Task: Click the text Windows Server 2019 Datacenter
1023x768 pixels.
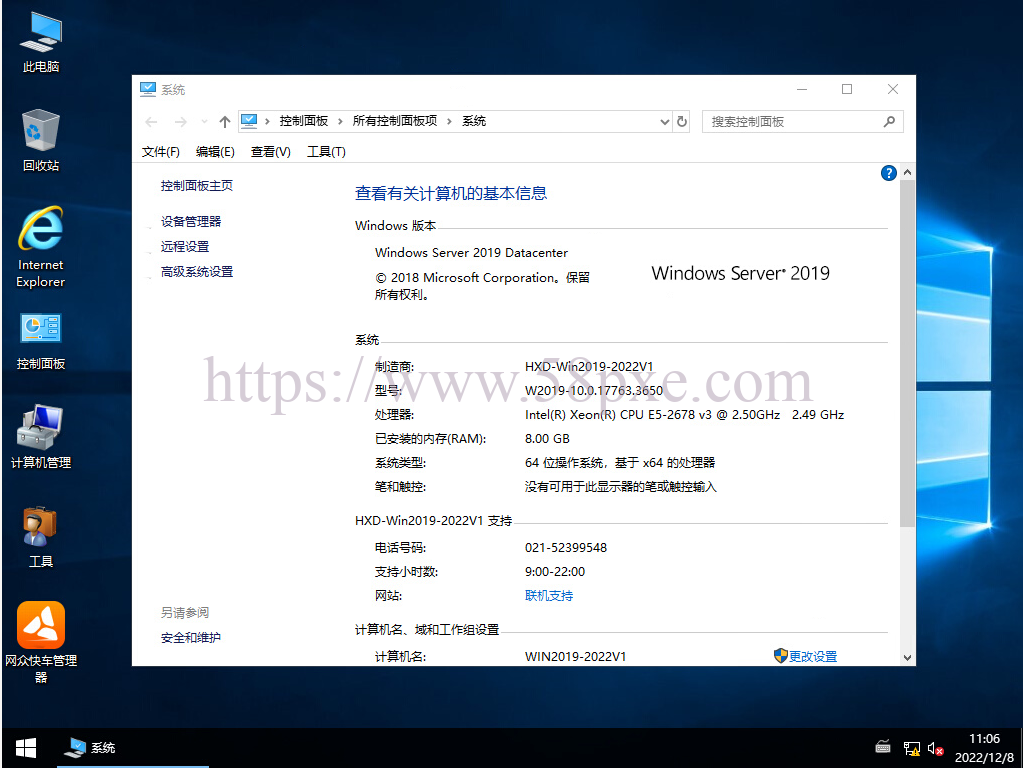Action: tap(471, 253)
